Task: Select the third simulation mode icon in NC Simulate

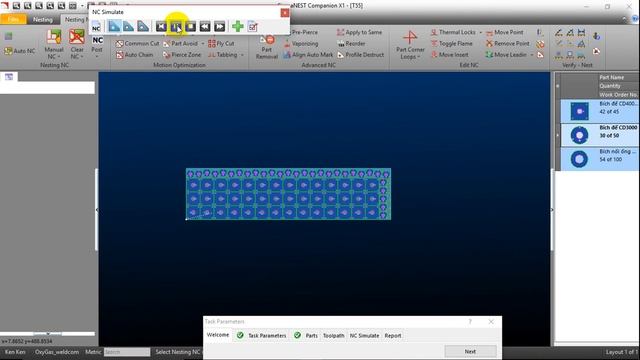Action: 143,27
